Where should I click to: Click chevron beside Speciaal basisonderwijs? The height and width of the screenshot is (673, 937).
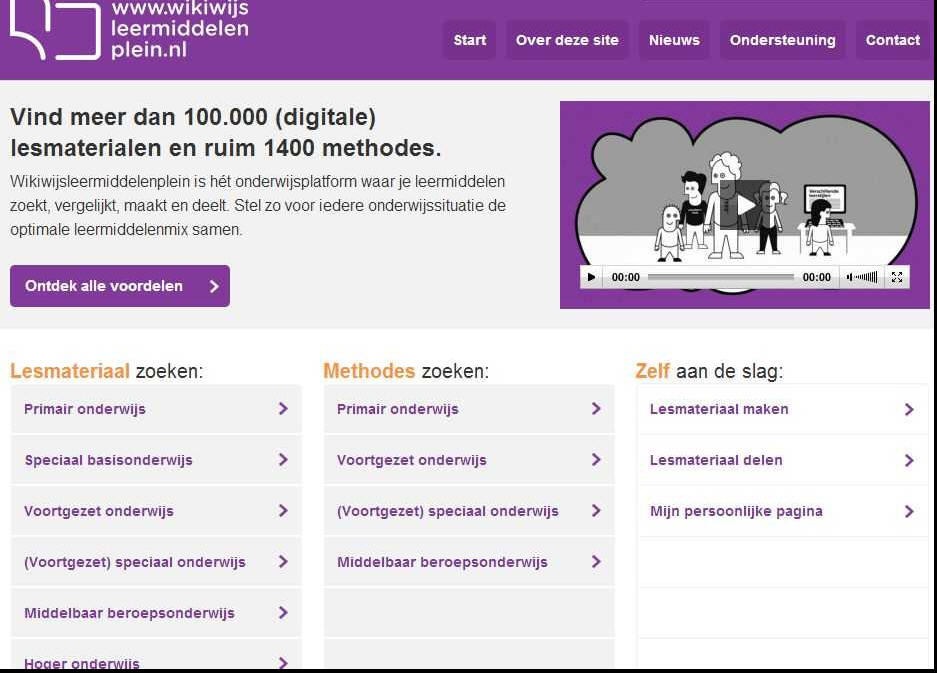pos(283,460)
